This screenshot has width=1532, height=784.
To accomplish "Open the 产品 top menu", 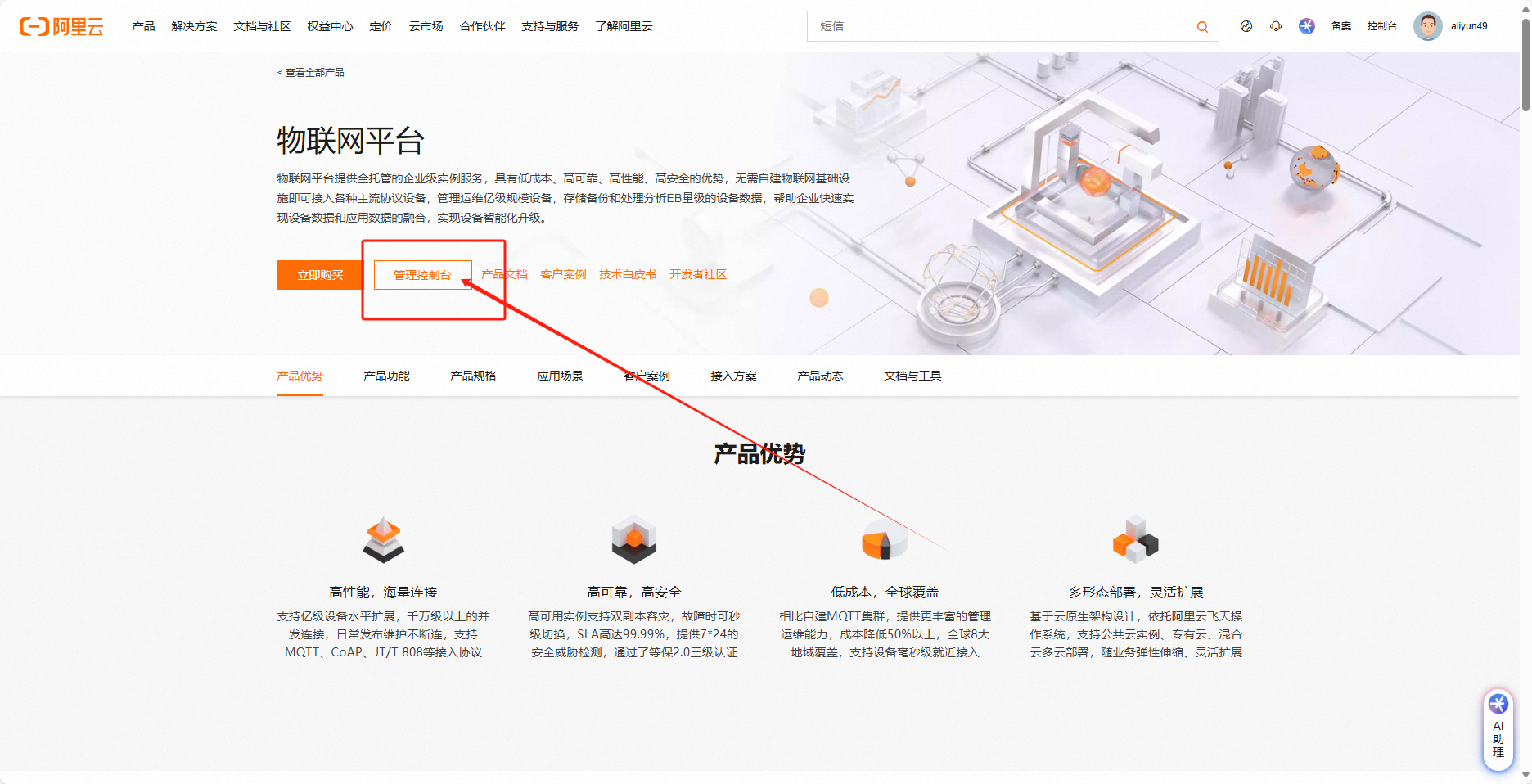I will (x=143, y=26).
